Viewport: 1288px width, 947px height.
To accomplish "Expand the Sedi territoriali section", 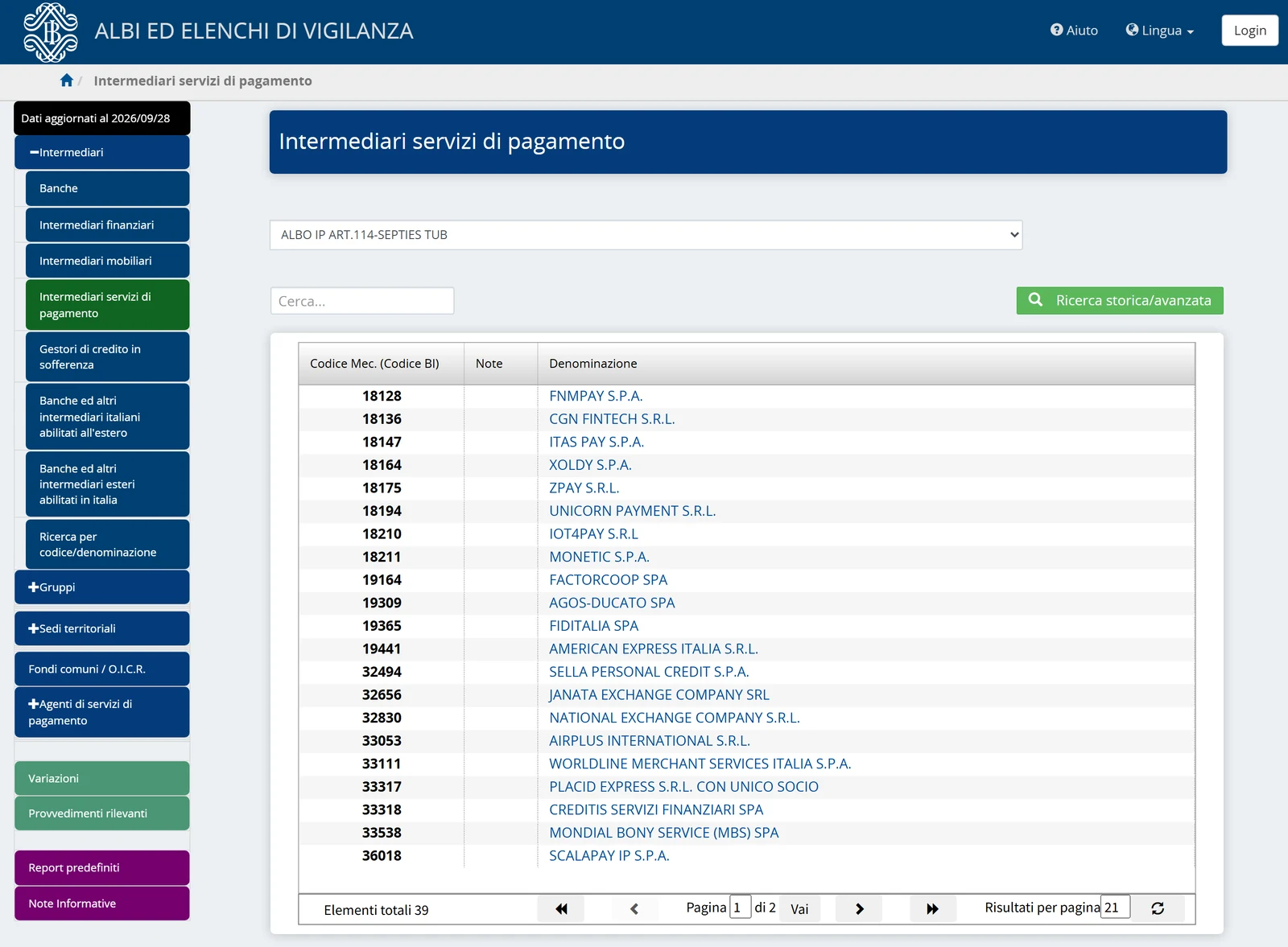I will [102, 628].
